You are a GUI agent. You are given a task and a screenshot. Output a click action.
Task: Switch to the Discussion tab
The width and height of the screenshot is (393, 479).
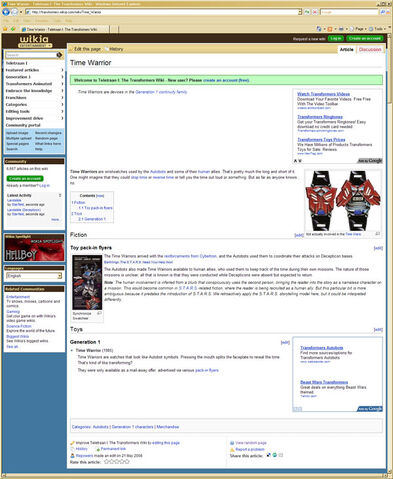[x=370, y=49]
